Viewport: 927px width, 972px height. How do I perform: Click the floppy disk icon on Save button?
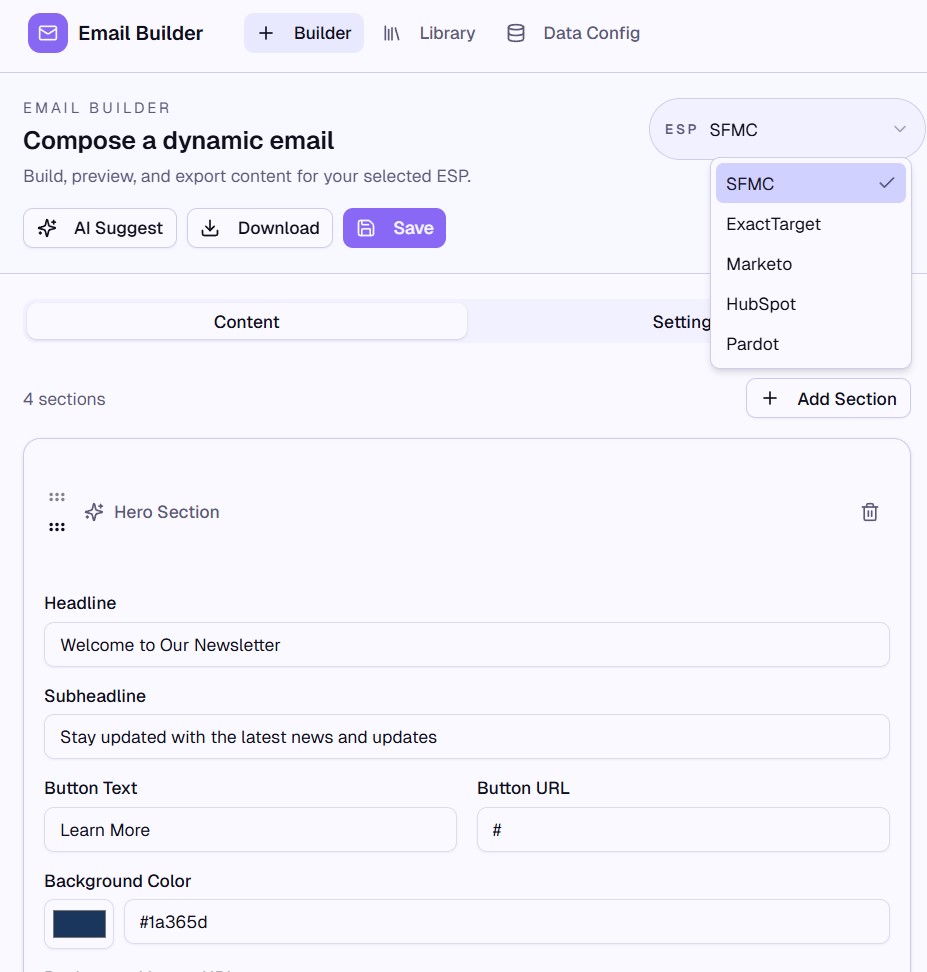[x=366, y=228]
